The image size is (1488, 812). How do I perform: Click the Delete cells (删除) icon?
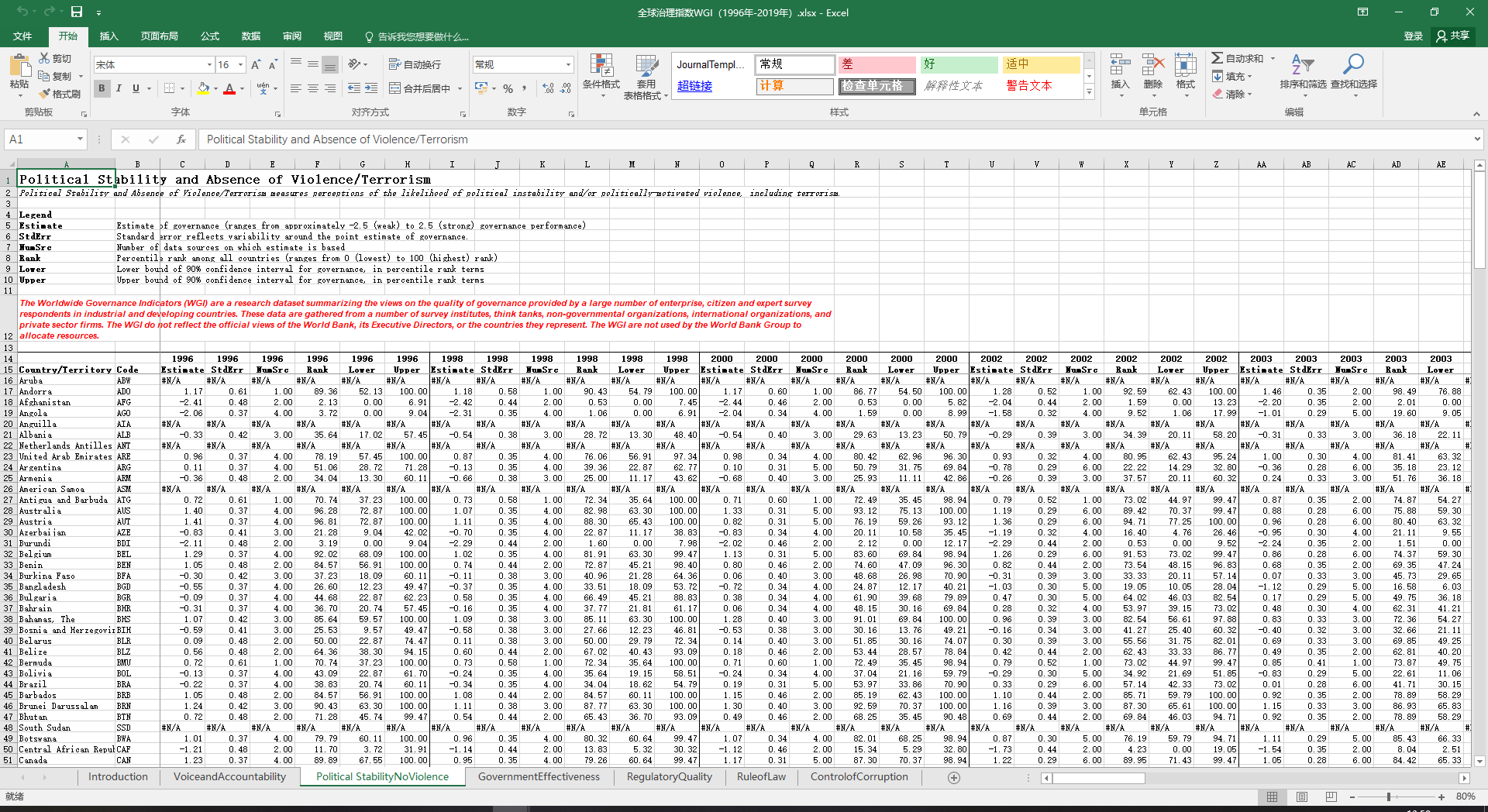pyautogui.click(x=1153, y=64)
